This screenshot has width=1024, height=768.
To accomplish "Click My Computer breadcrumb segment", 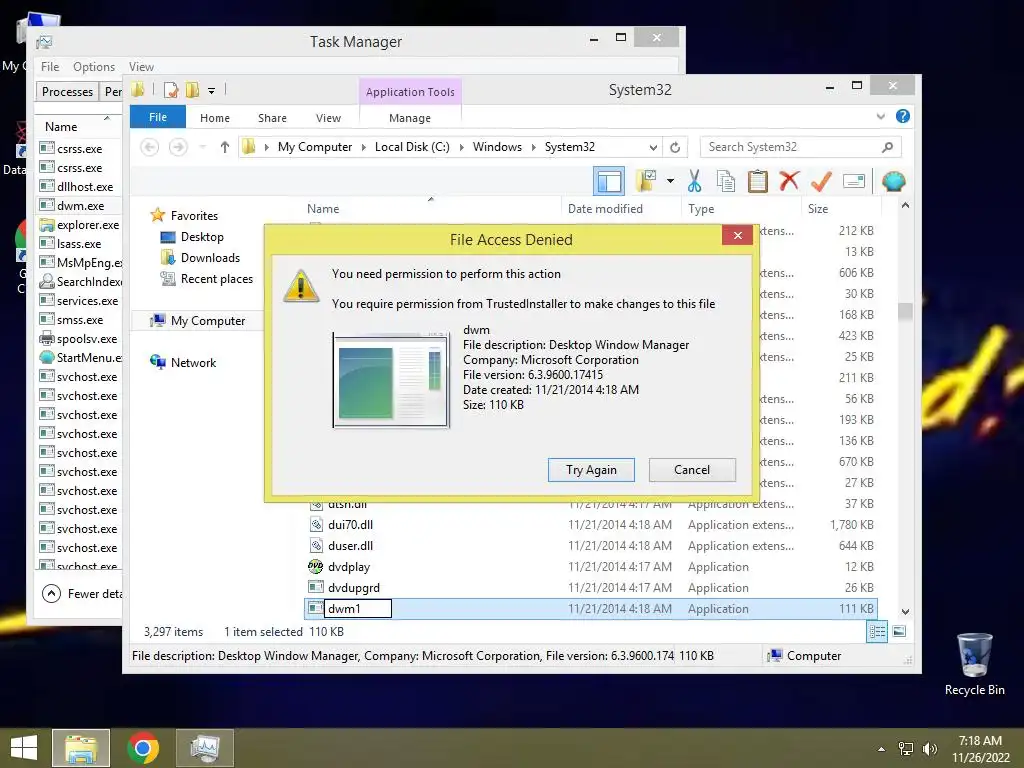I will 315,147.
